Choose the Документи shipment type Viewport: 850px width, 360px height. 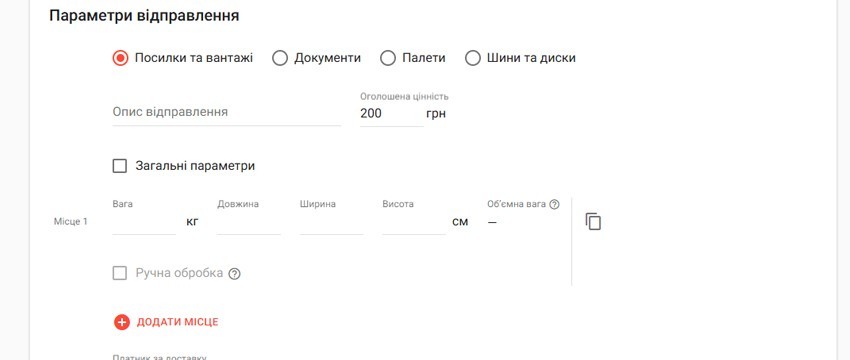click(280, 58)
